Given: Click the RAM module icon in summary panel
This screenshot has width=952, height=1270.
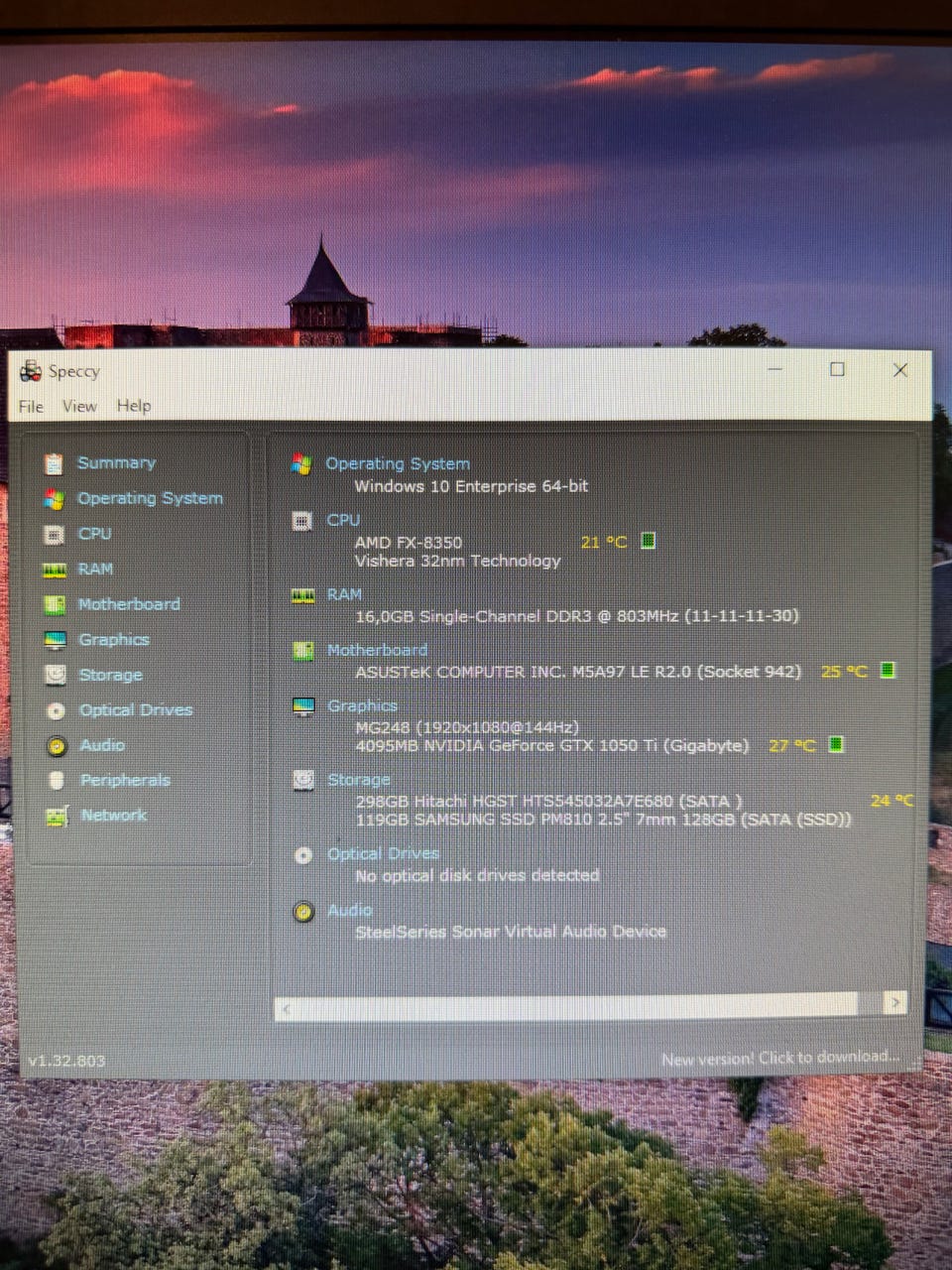Looking at the screenshot, I should pyautogui.click(x=302, y=595).
